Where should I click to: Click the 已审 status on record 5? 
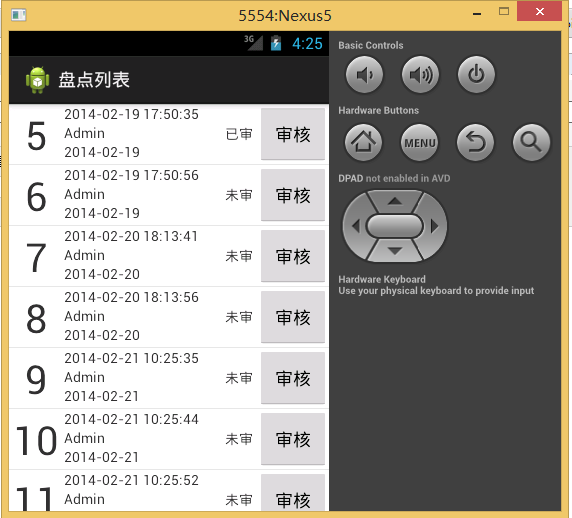coord(239,134)
